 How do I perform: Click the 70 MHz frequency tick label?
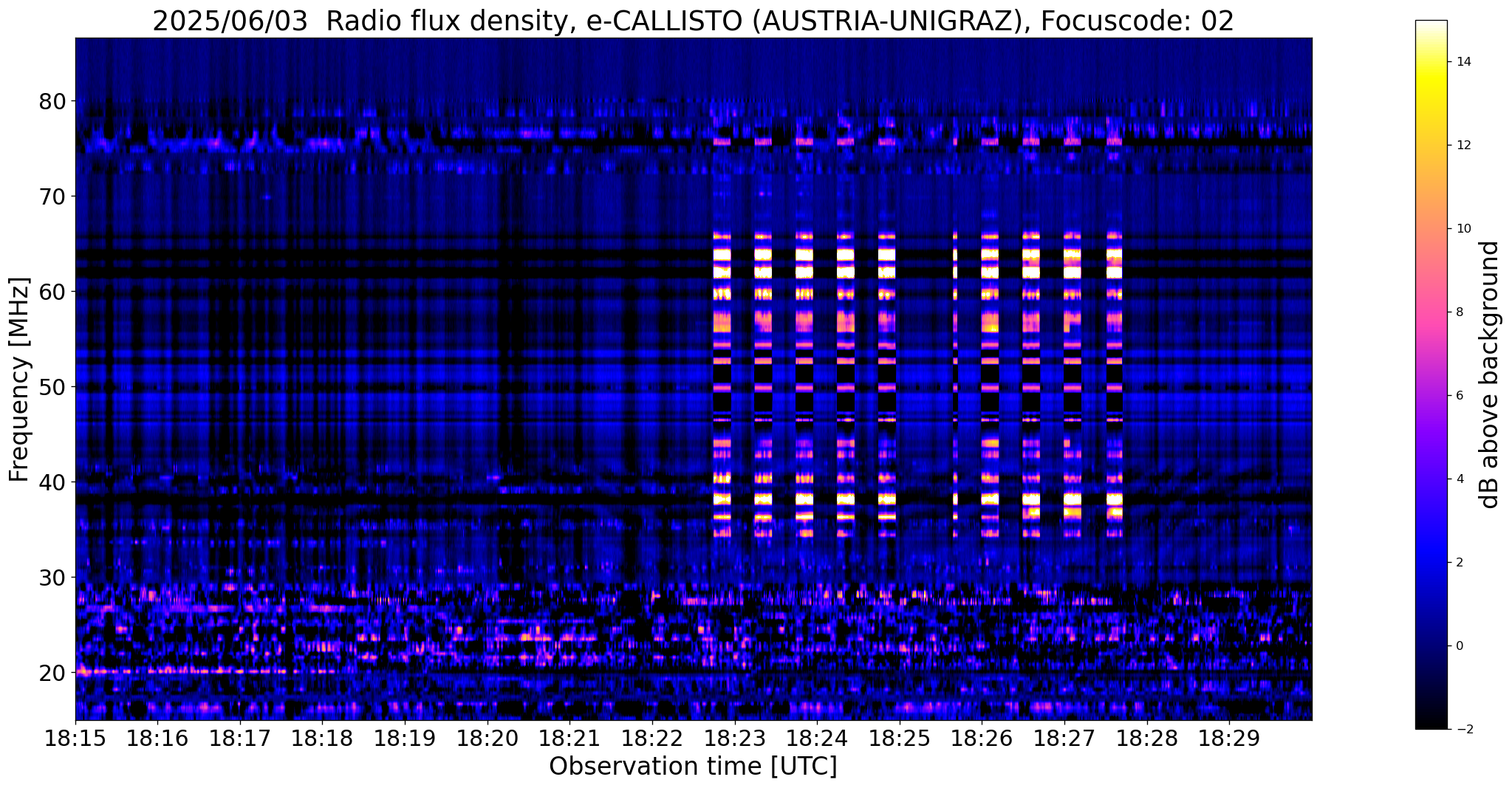point(52,196)
